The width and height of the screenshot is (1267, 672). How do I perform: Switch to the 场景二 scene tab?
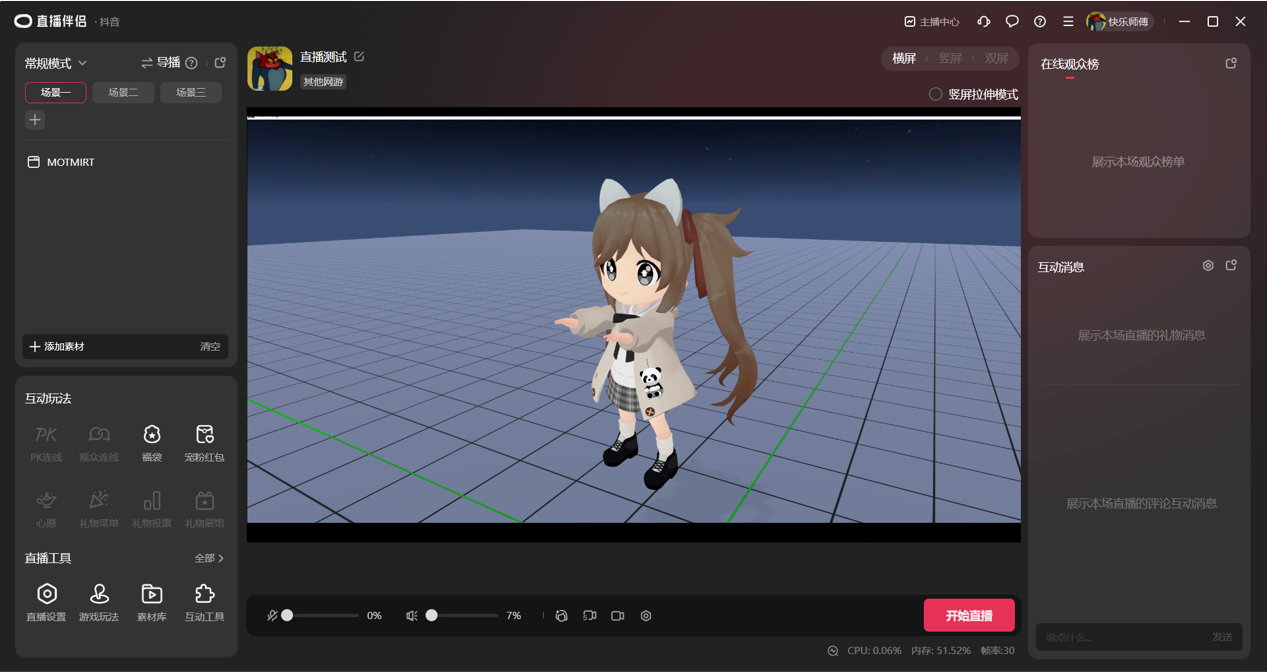123,93
